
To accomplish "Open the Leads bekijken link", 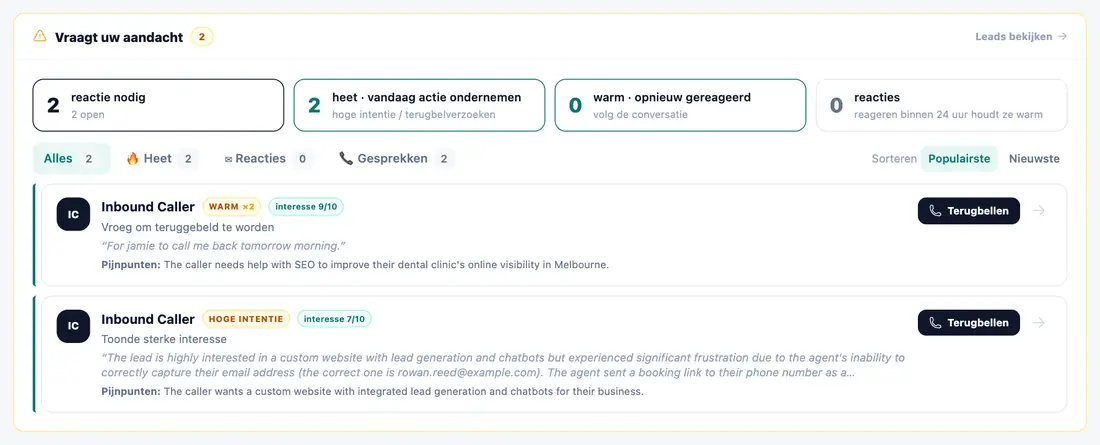I will pos(1021,36).
